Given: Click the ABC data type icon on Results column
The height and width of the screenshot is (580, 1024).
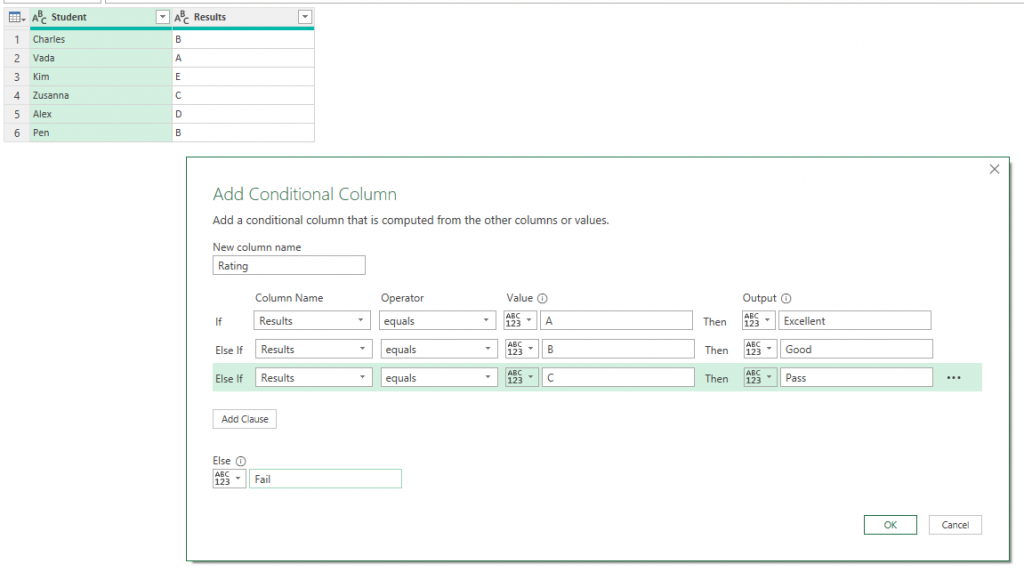Looking at the screenshot, I should tap(180, 17).
